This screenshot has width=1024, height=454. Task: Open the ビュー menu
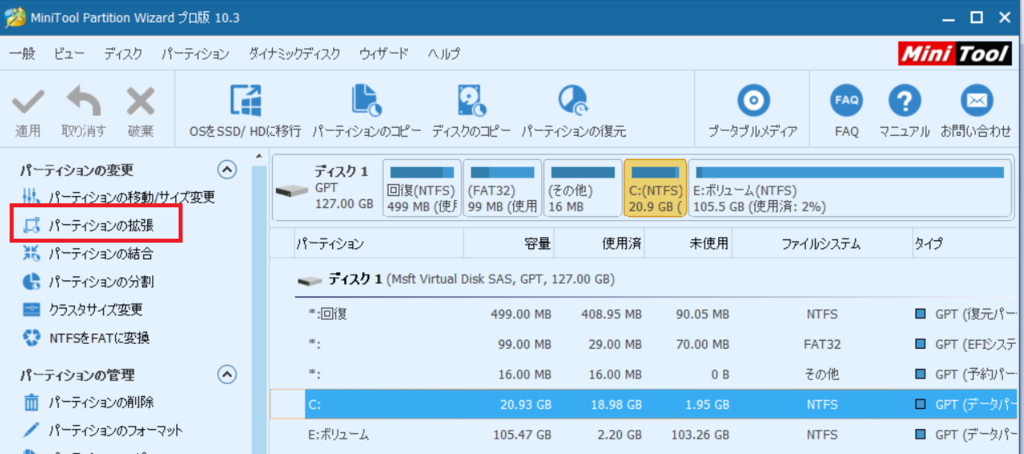69,54
